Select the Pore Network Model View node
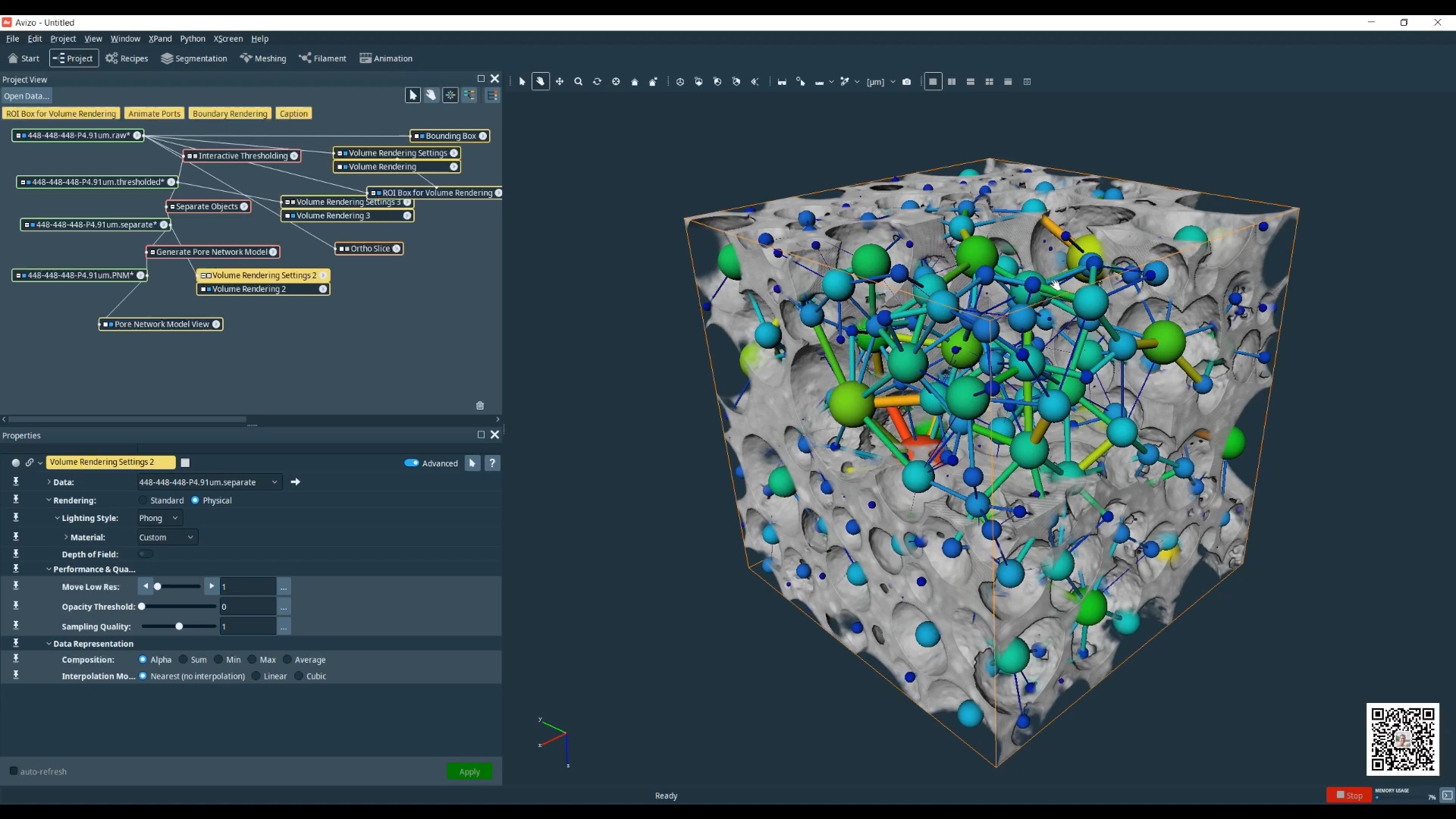1456x819 pixels. (161, 325)
